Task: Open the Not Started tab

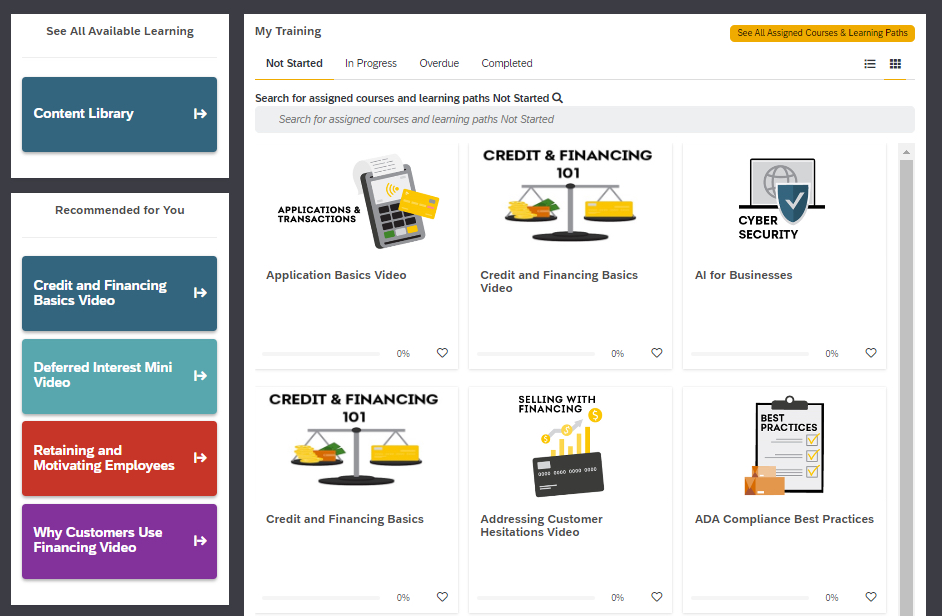Action: coord(294,63)
